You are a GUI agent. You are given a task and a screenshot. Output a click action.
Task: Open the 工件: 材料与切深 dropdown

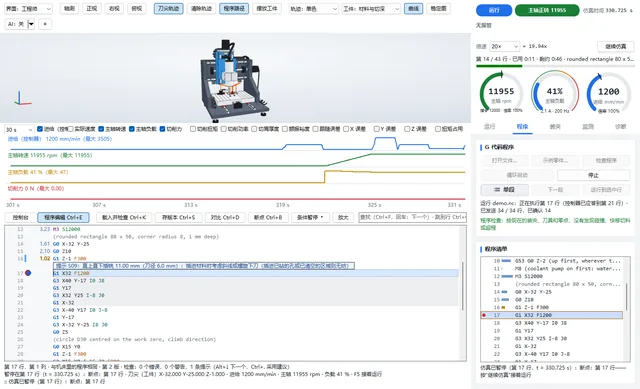coord(371,9)
